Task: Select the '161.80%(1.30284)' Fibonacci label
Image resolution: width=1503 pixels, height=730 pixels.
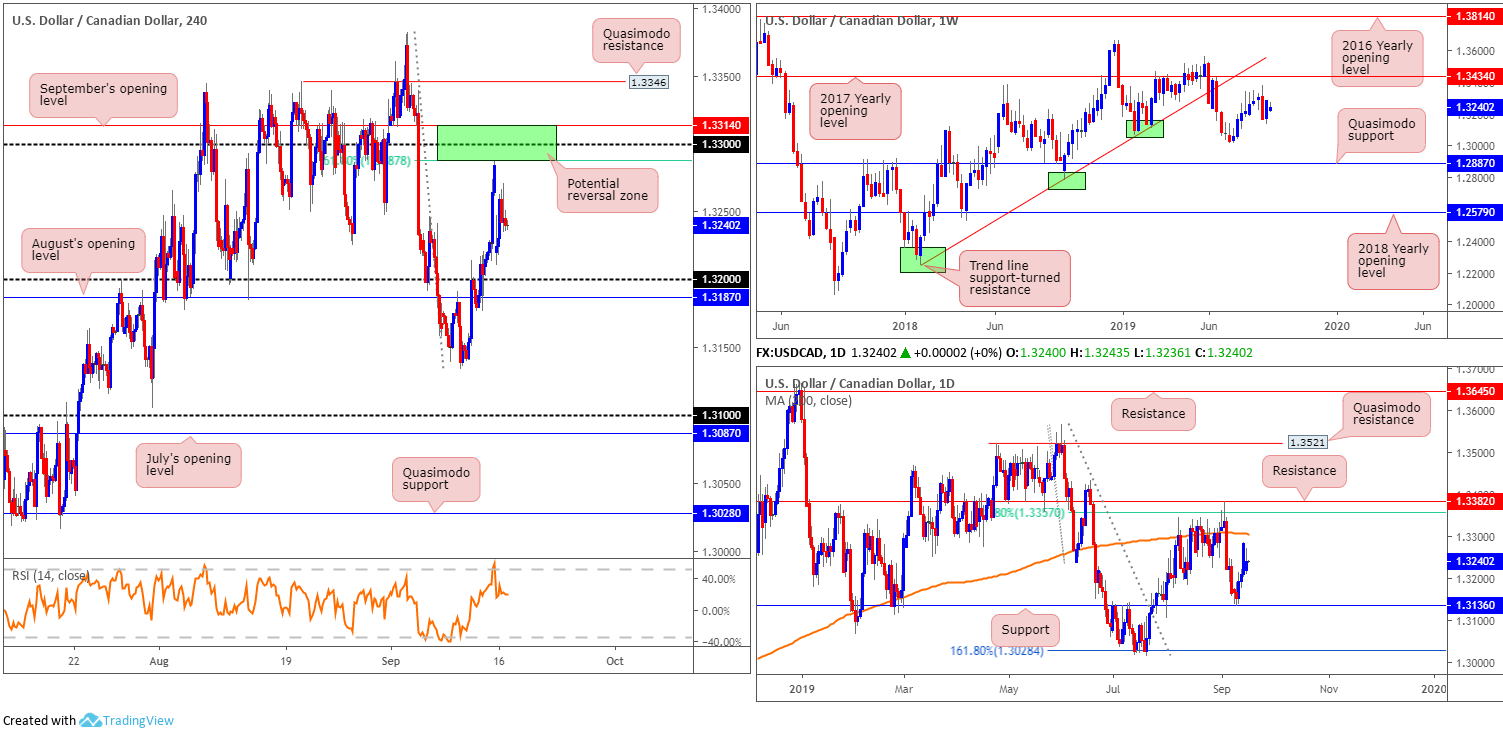Action: pos(997,651)
